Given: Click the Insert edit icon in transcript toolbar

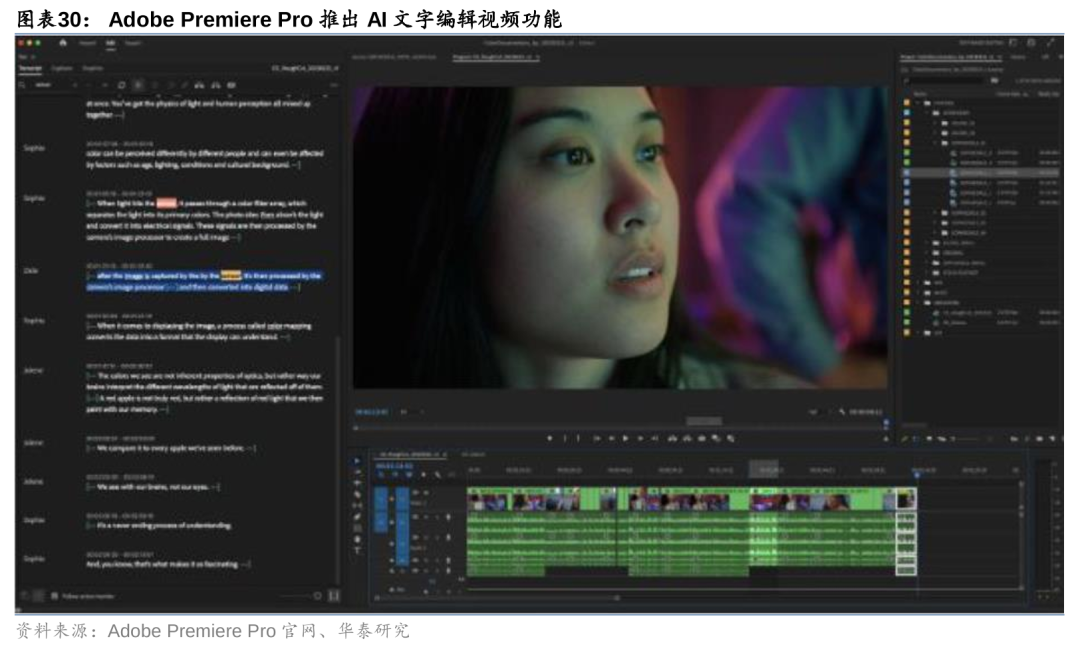Looking at the screenshot, I should (199, 85).
